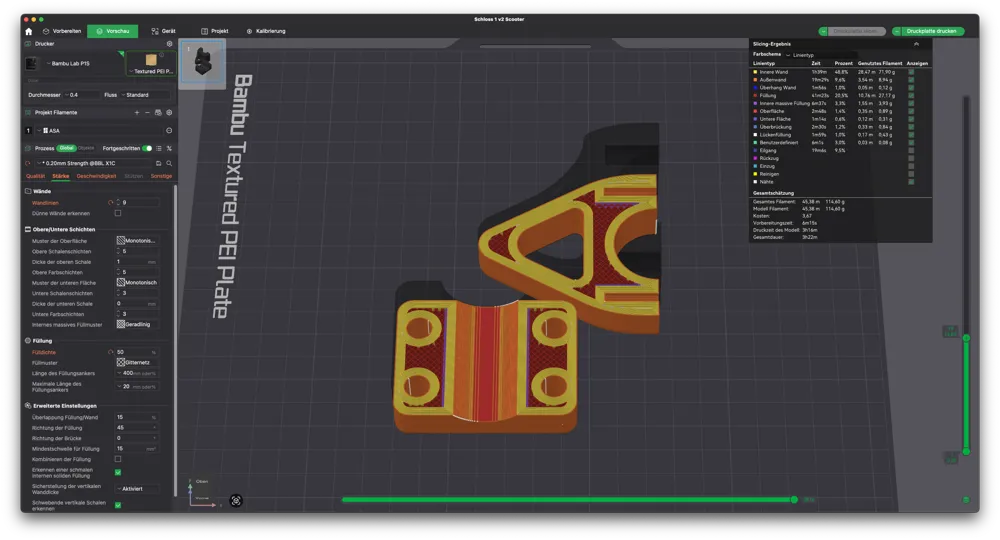Reset process preset changes arrow icon
Viewport: 1000px width, 540px height.
tap(28, 163)
